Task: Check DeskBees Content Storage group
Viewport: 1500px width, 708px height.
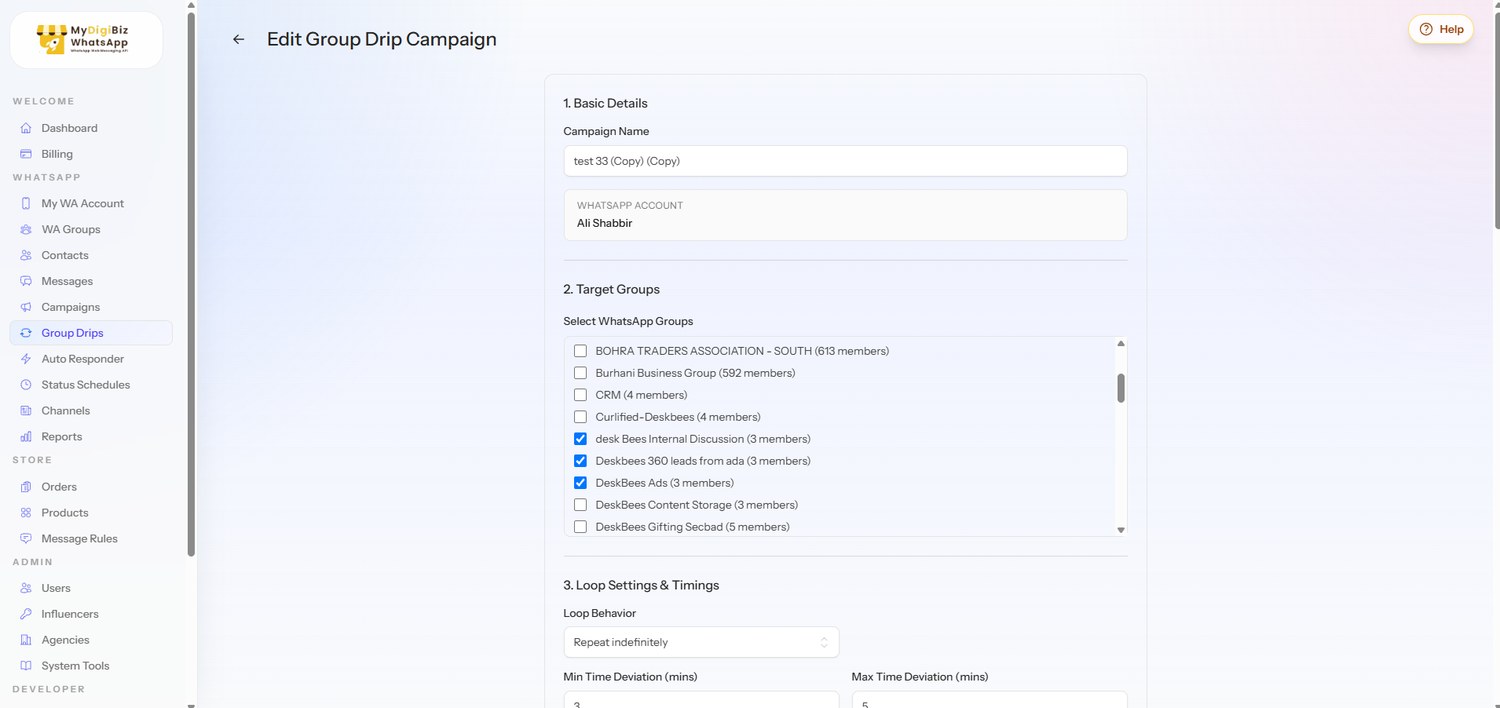Action: pyautogui.click(x=580, y=505)
